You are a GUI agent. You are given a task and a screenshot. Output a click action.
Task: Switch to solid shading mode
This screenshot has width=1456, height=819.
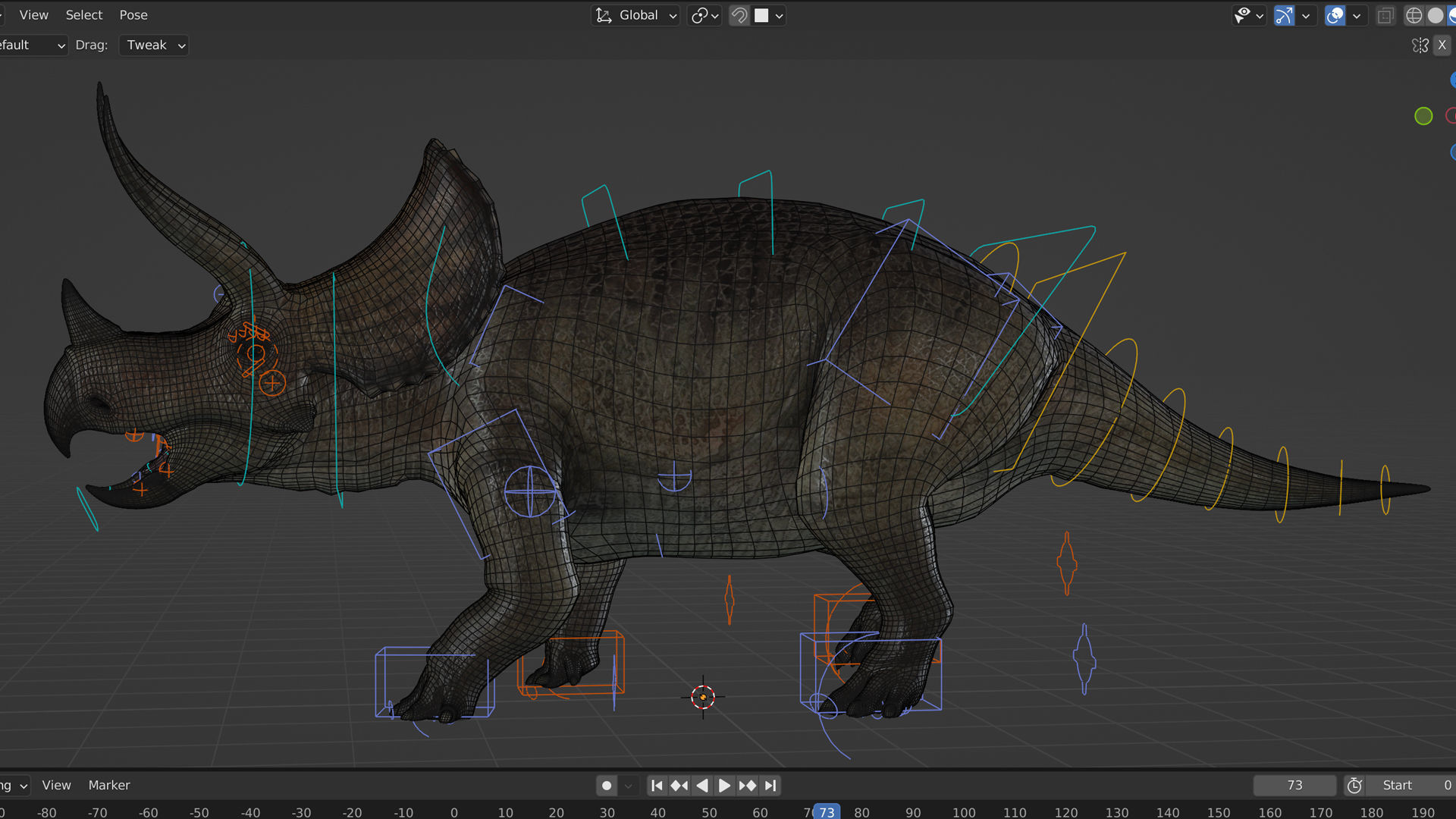pyautogui.click(x=1435, y=15)
